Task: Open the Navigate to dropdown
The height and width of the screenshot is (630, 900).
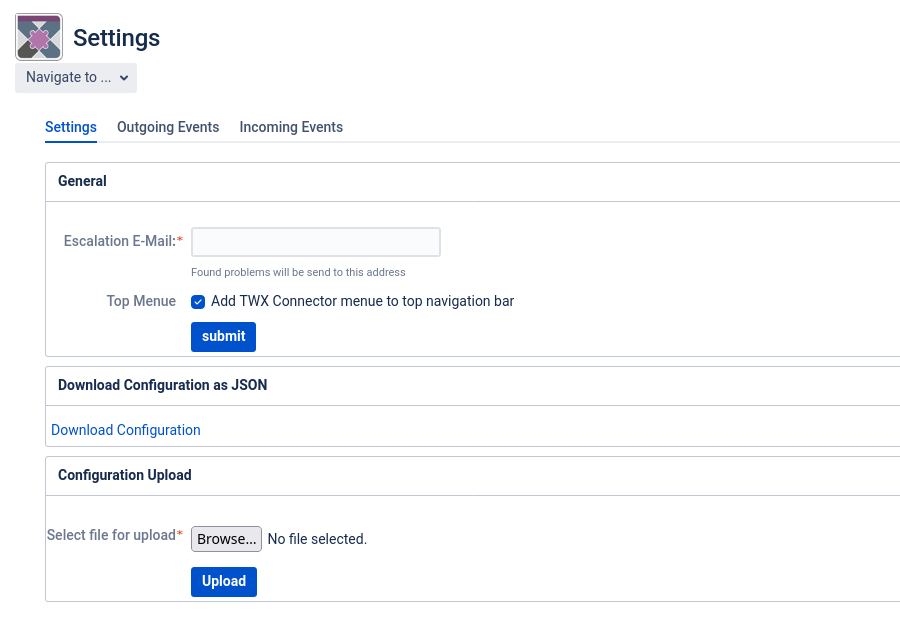Action: click(x=76, y=77)
